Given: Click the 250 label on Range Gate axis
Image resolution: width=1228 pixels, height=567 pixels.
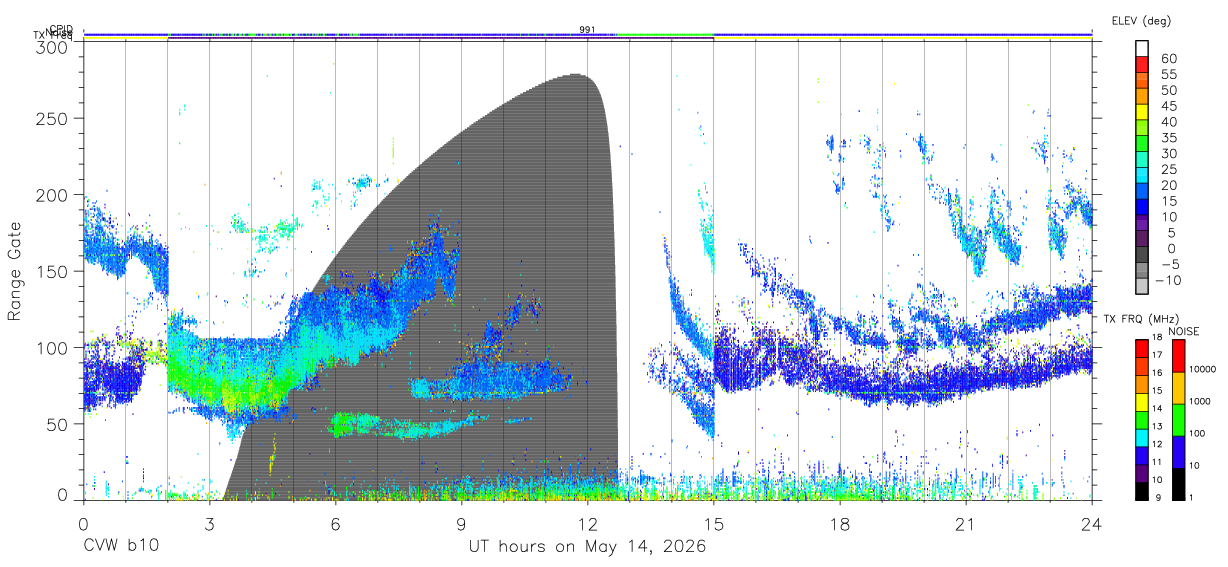Looking at the screenshot, I should click(52, 118).
